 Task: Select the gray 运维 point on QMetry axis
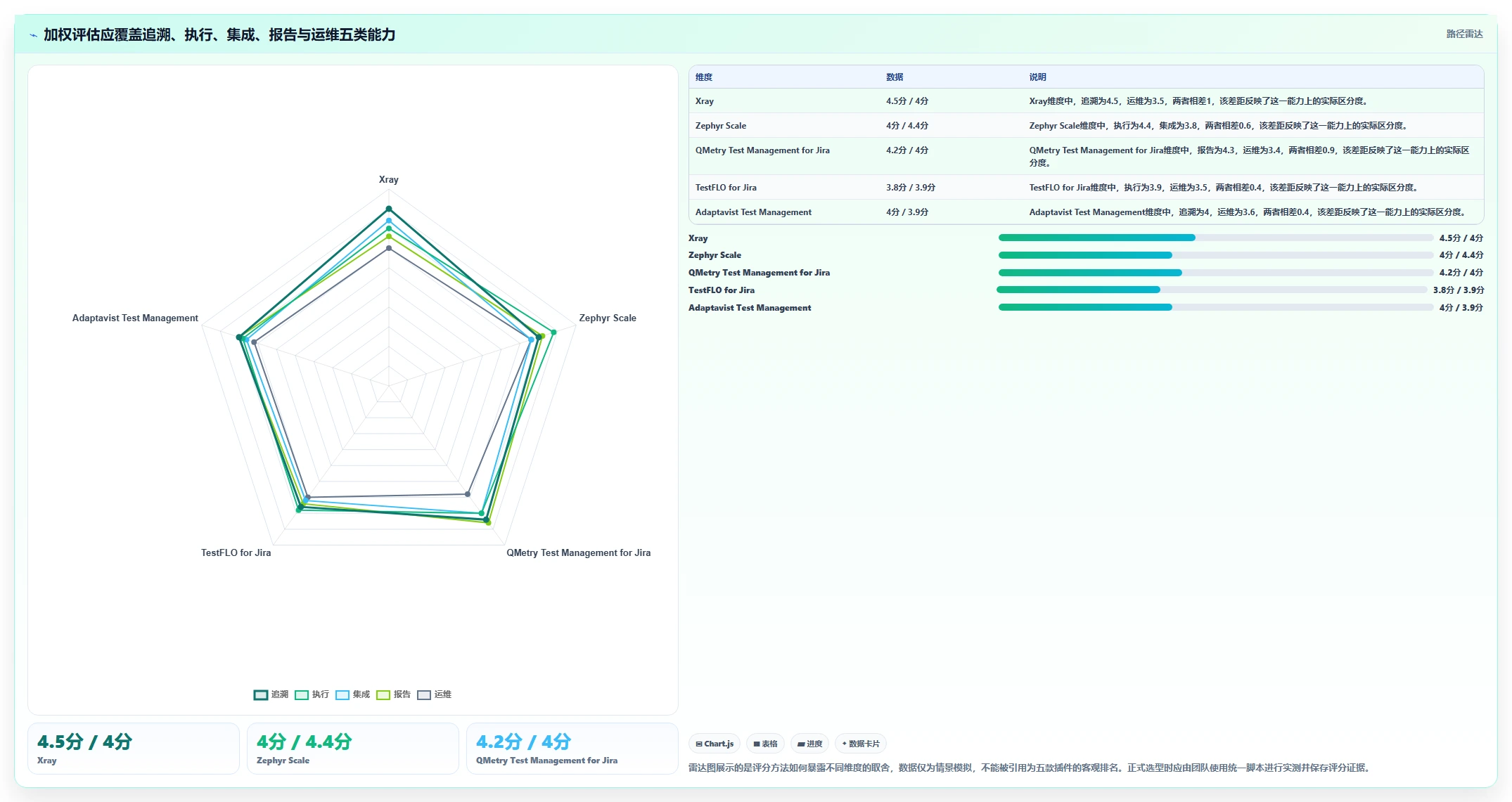click(x=468, y=494)
